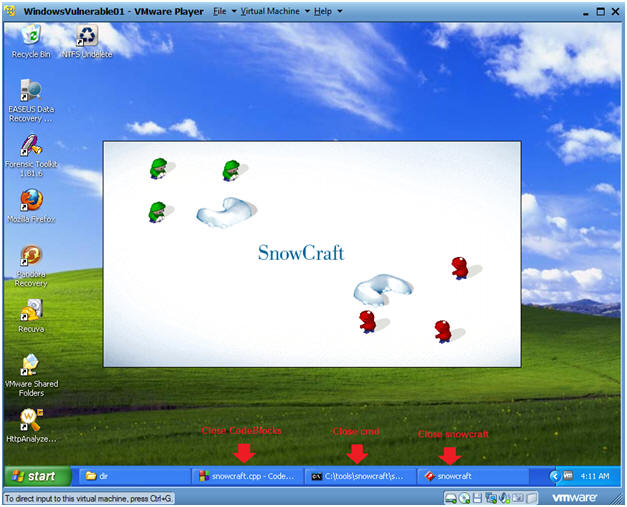The image size is (627, 507).
Task: Open the VMware Shared Folders shortcut
Action: [x=31, y=375]
